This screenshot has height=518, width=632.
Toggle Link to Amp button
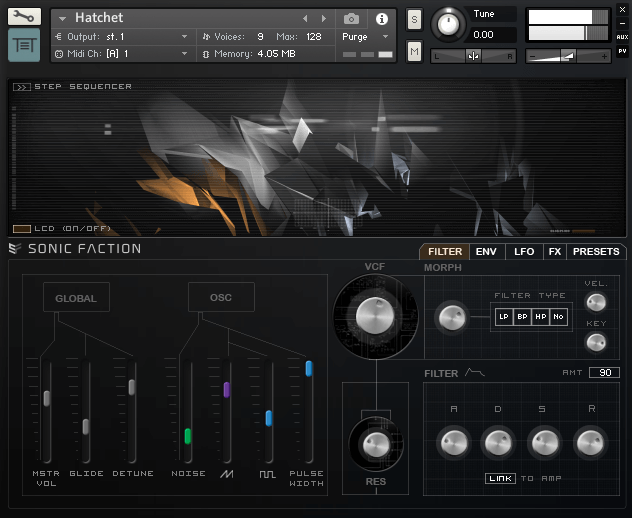coord(500,478)
